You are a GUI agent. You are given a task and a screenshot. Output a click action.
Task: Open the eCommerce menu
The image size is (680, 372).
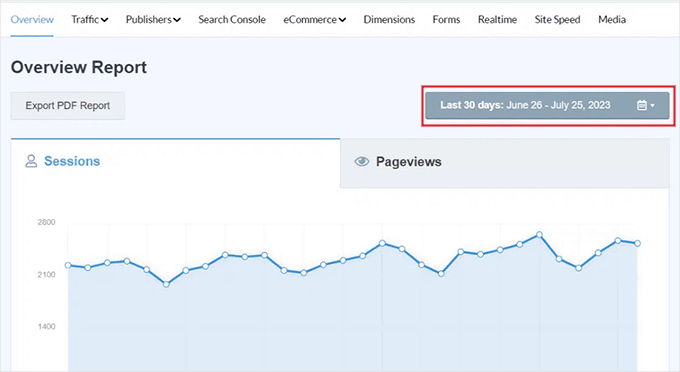(x=314, y=20)
